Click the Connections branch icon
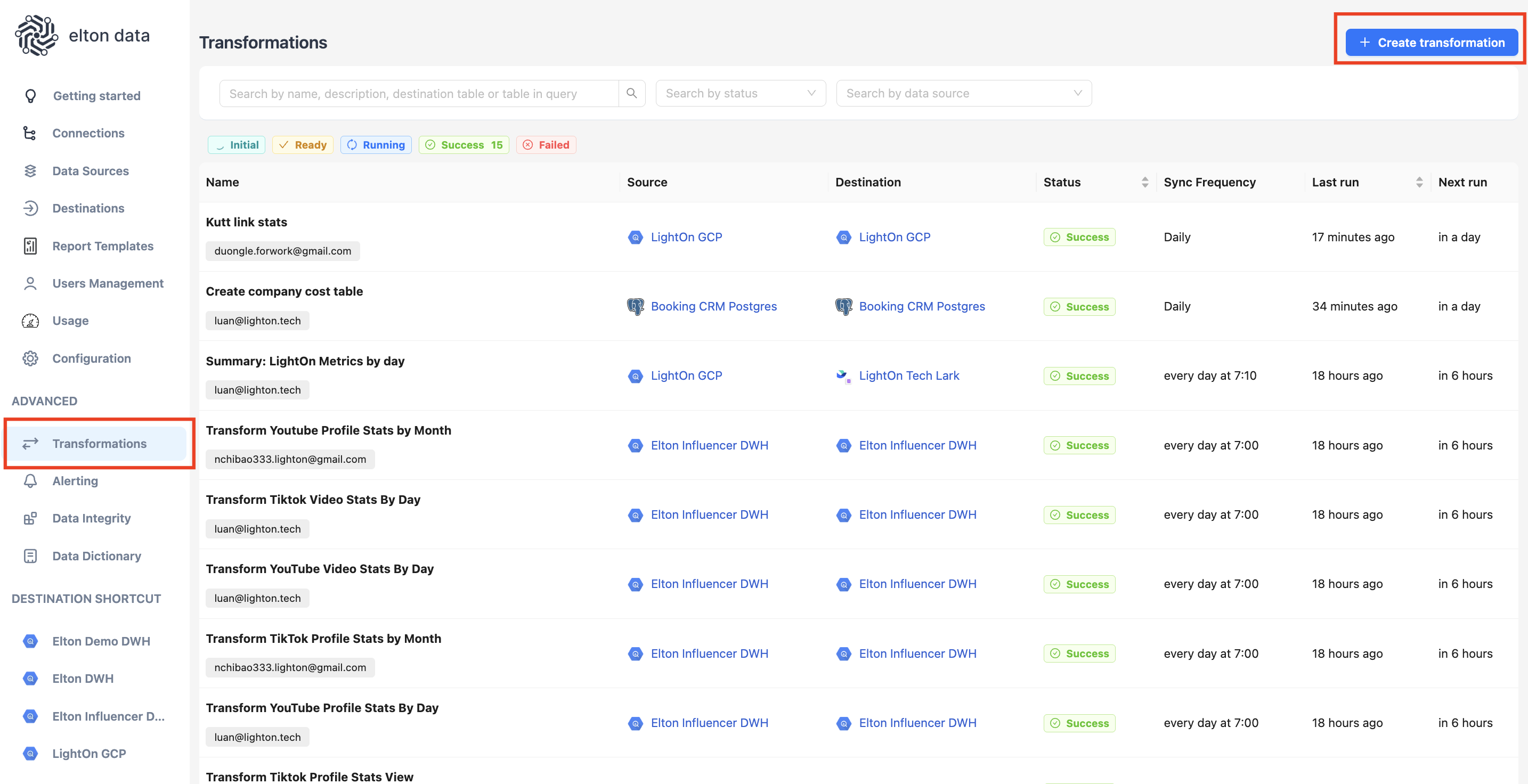The image size is (1528, 784). click(x=30, y=133)
